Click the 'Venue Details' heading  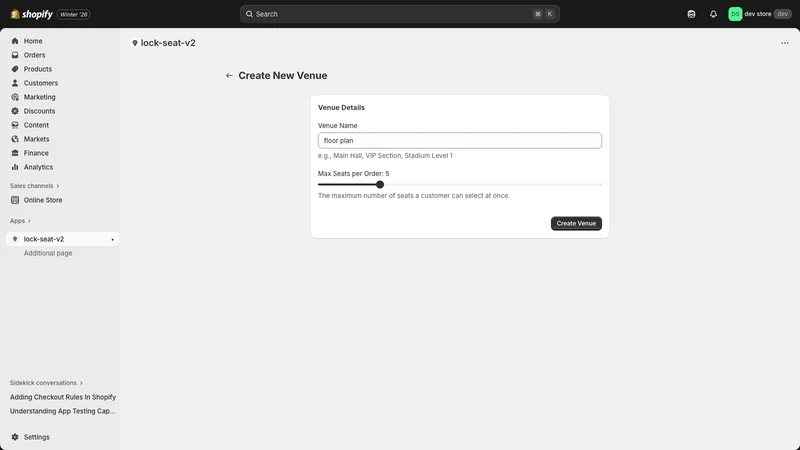[x=341, y=108]
